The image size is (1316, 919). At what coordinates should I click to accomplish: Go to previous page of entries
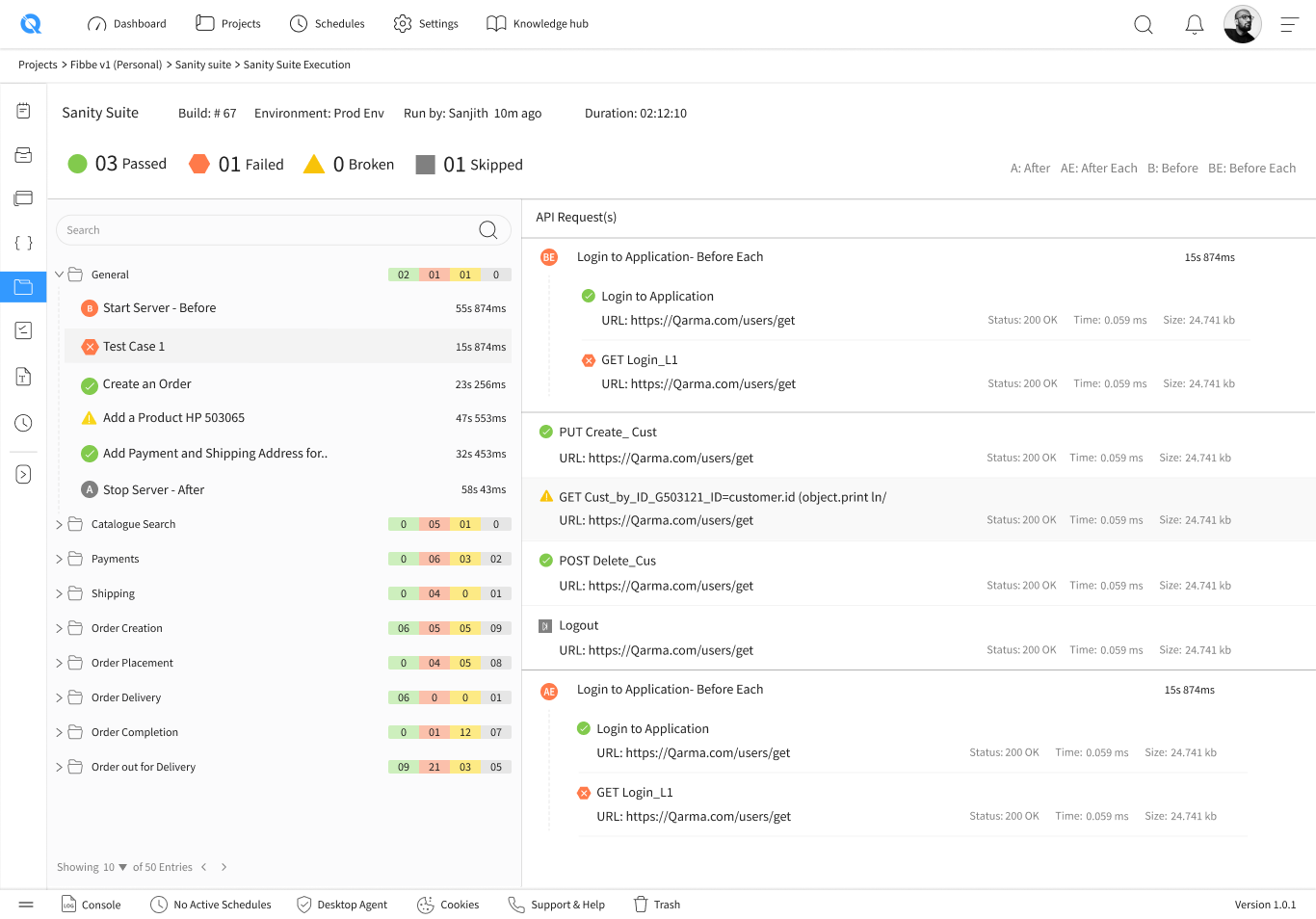204,867
